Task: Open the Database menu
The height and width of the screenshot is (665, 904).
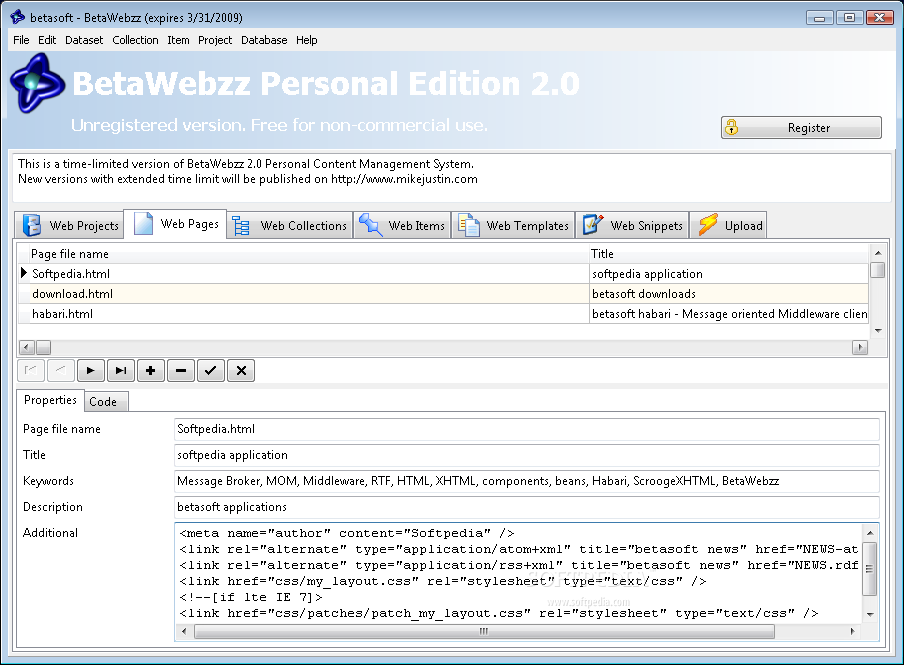Action: click(x=264, y=40)
